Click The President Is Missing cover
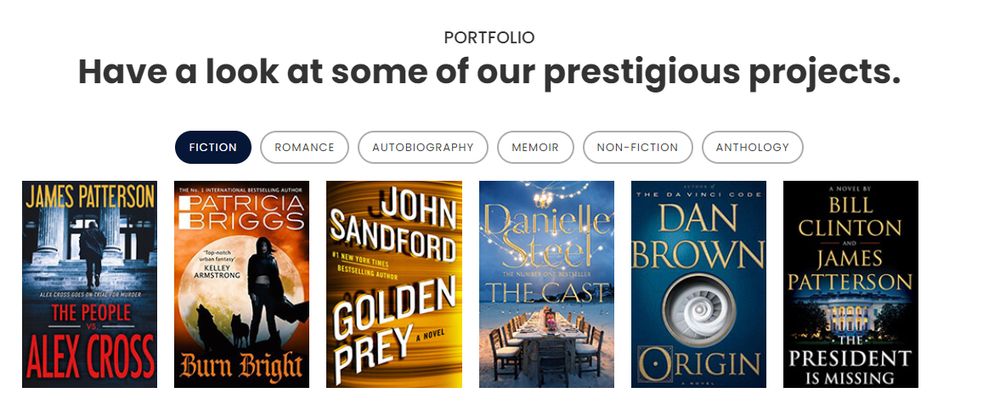 pos(851,284)
